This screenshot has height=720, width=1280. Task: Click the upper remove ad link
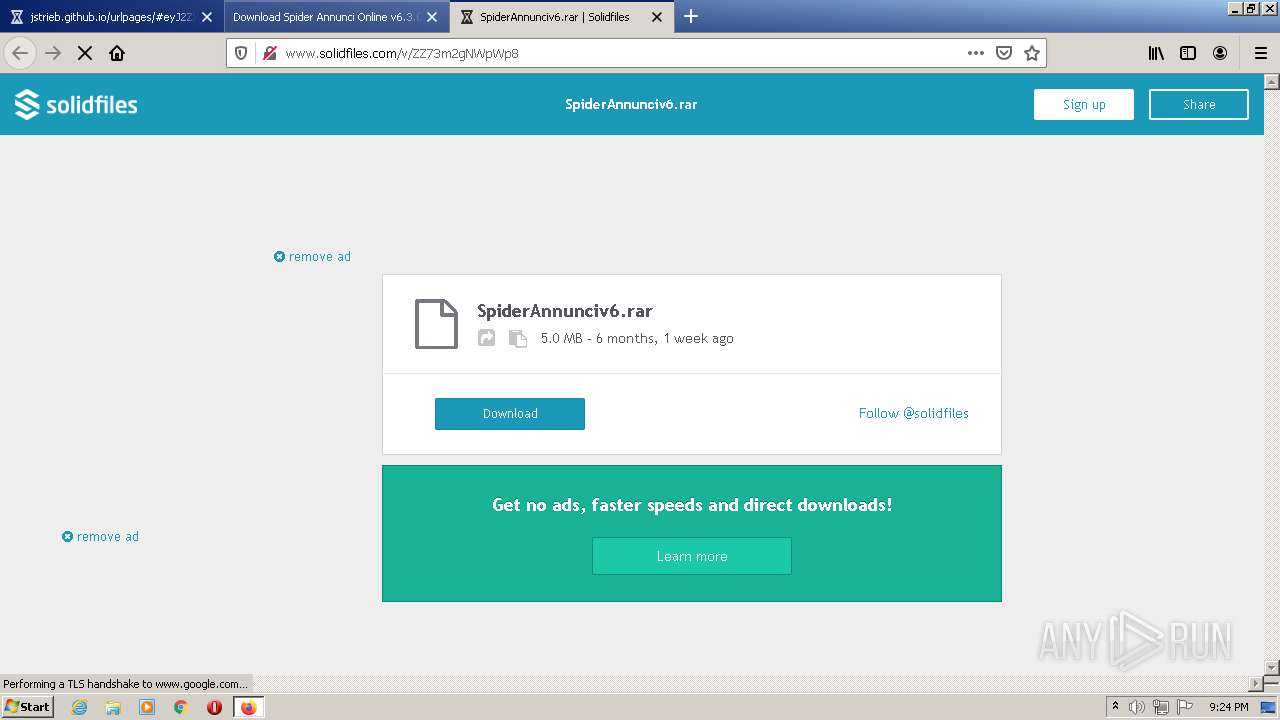pos(312,257)
